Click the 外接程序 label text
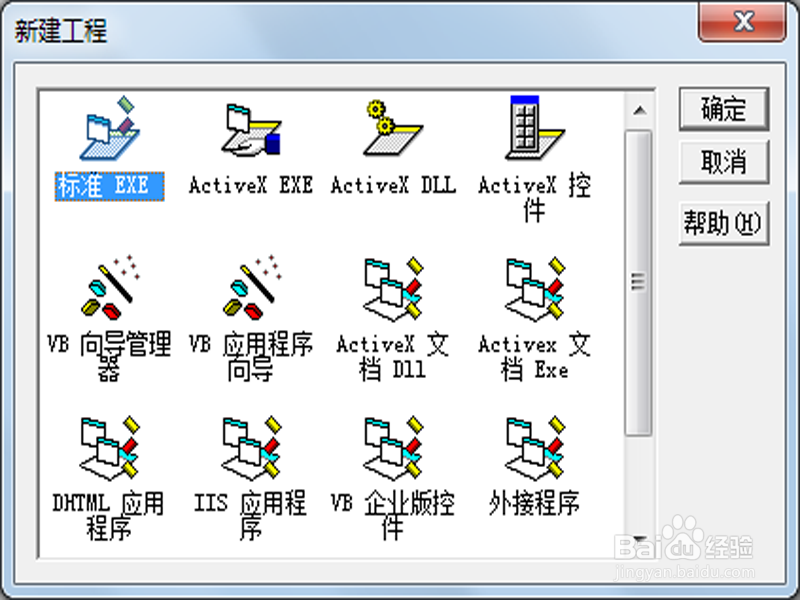This screenshot has width=800, height=600. pos(535,504)
